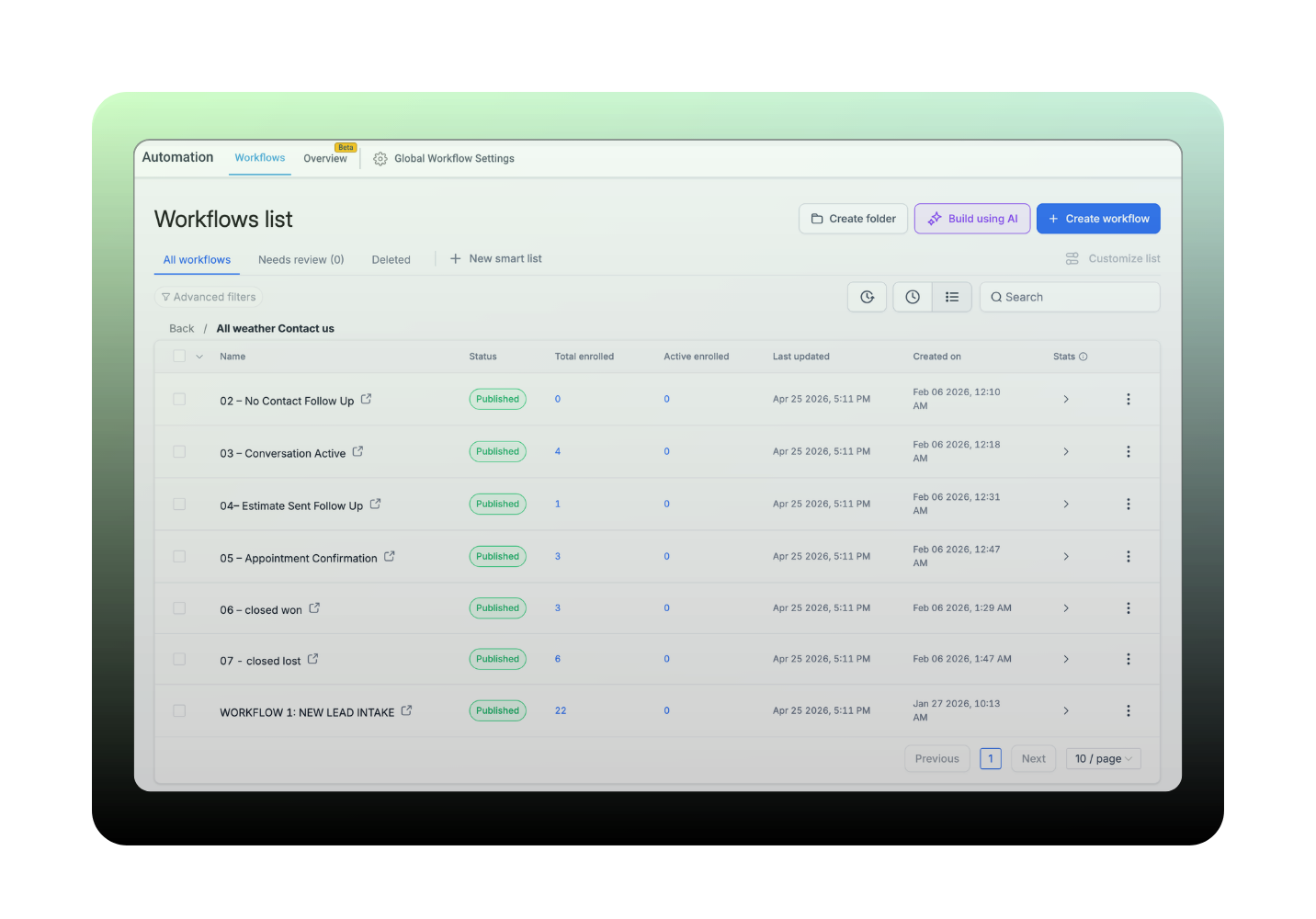Viewport: 1316px width, 919px height.
Task: Open external link icon for WORKFLOW 1: NEW LEAD INTAKE
Action: tap(406, 710)
